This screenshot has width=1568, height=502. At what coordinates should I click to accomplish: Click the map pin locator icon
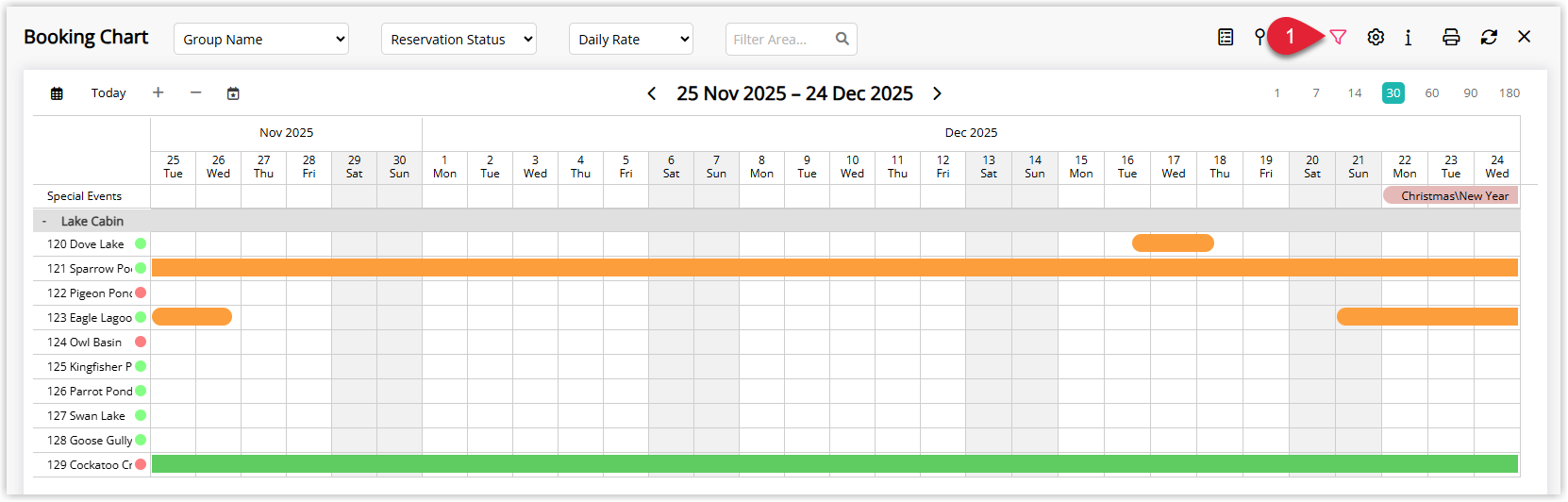coord(1259,37)
